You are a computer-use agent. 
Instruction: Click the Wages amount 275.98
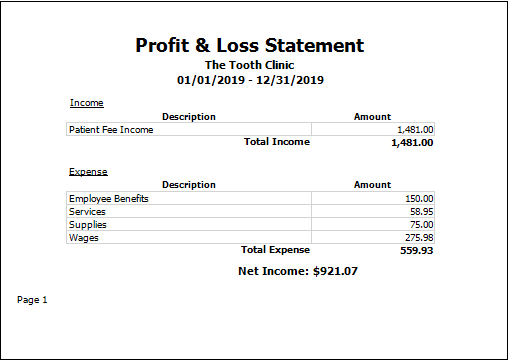click(x=419, y=238)
